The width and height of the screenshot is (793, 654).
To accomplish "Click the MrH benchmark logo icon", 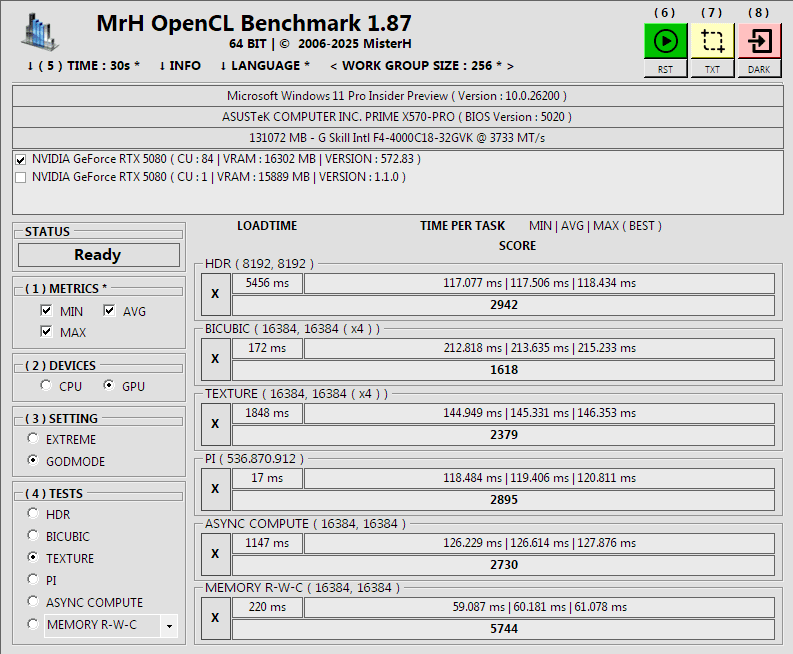I will [x=39, y=32].
